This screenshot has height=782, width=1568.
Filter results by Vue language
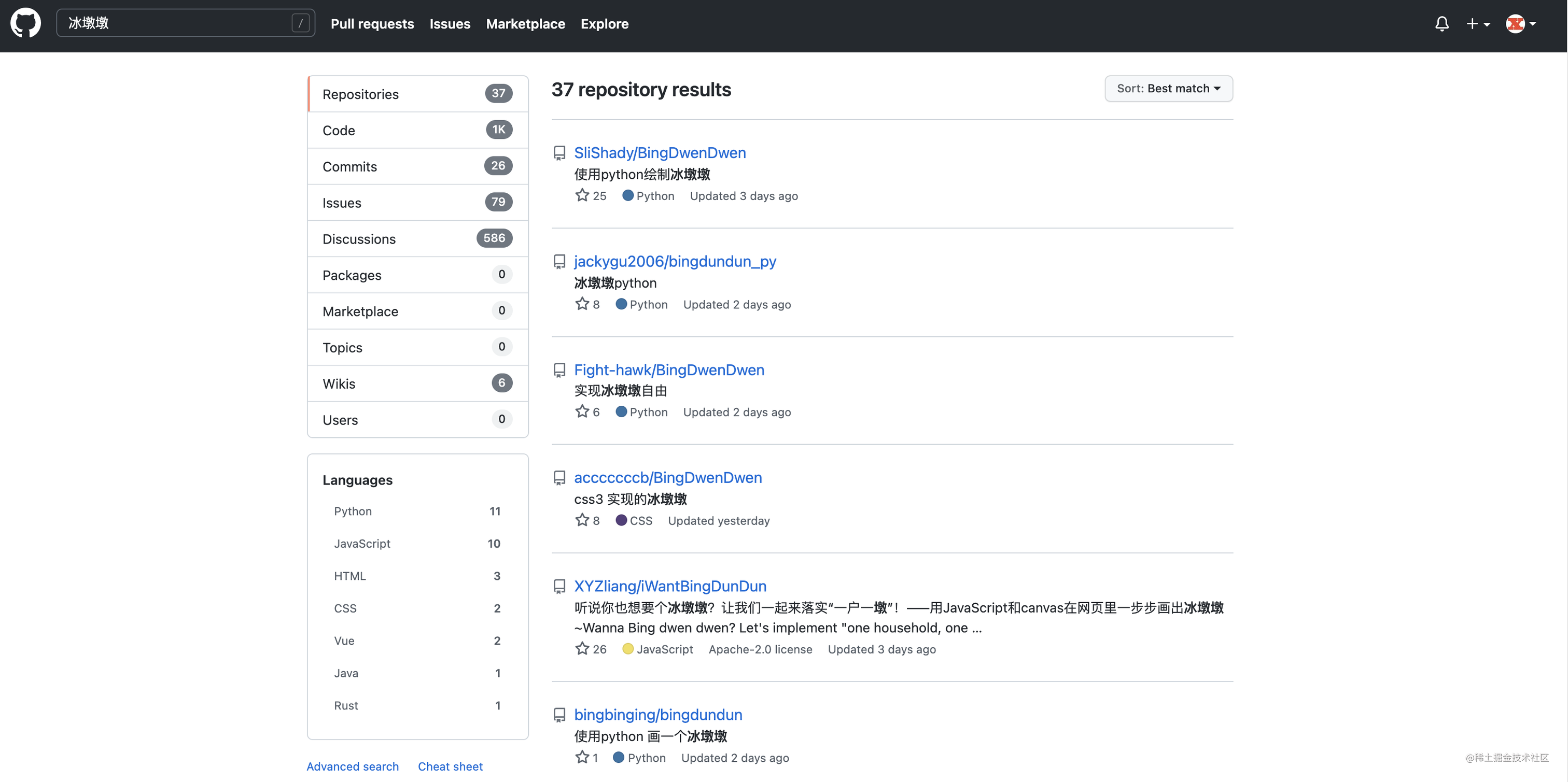(417, 640)
